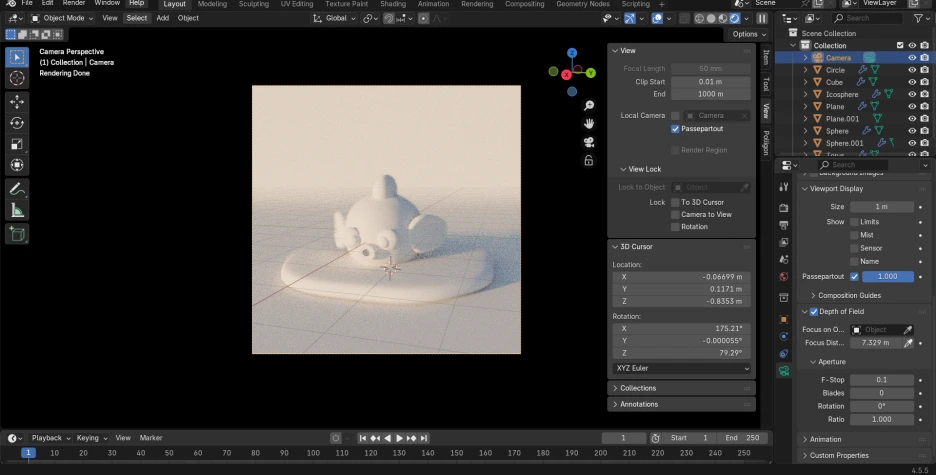Click the F-Stop value field
The height and width of the screenshot is (475, 936).
pyautogui.click(x=881, y=380)
